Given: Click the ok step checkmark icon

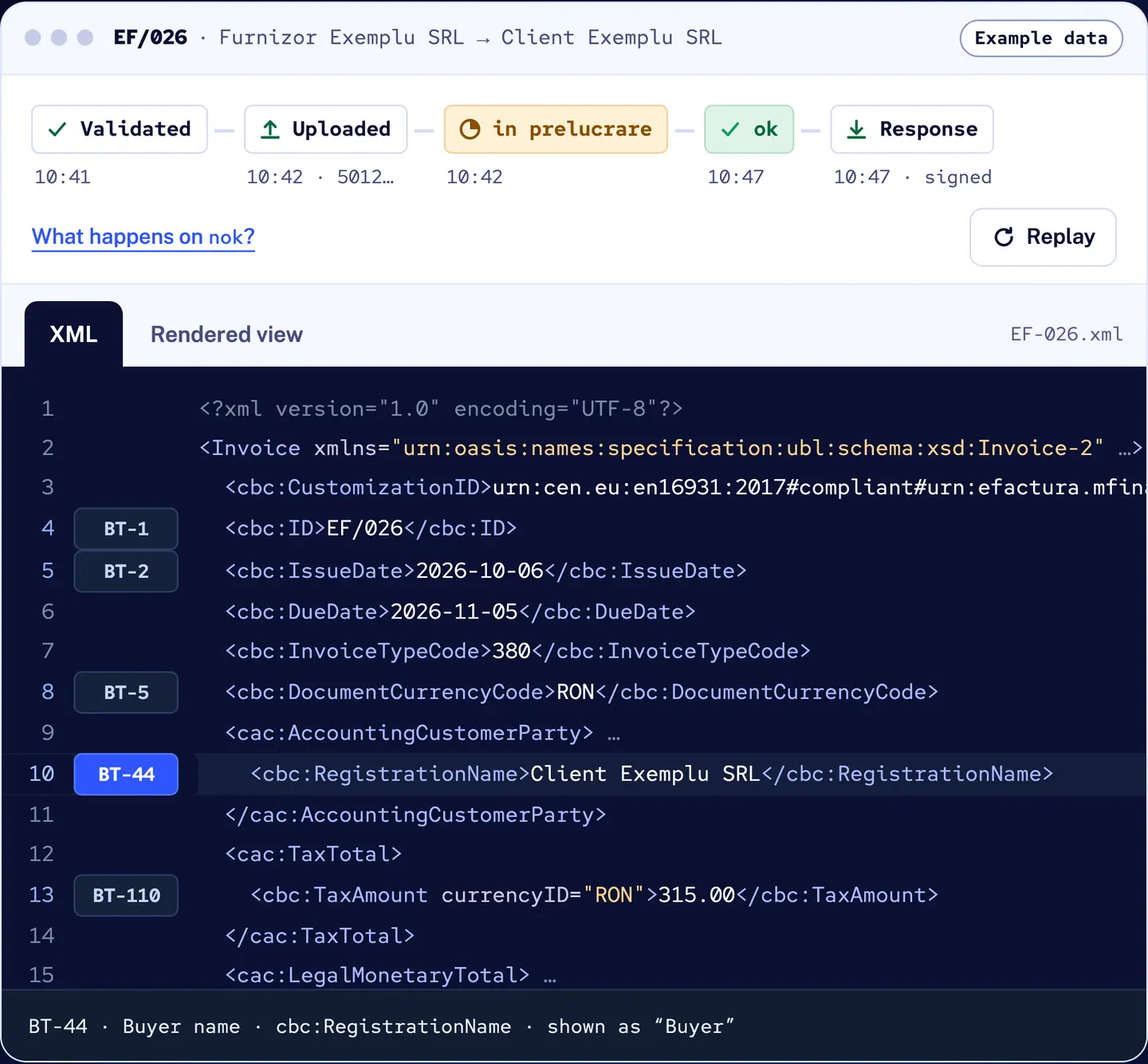Looking at the screenshot, I should [x=730, y=129].
